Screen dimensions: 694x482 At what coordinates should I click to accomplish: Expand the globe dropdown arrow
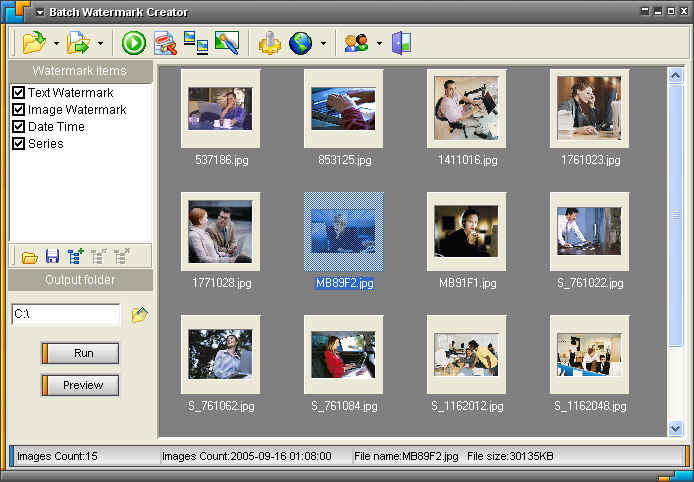point(323,43)
